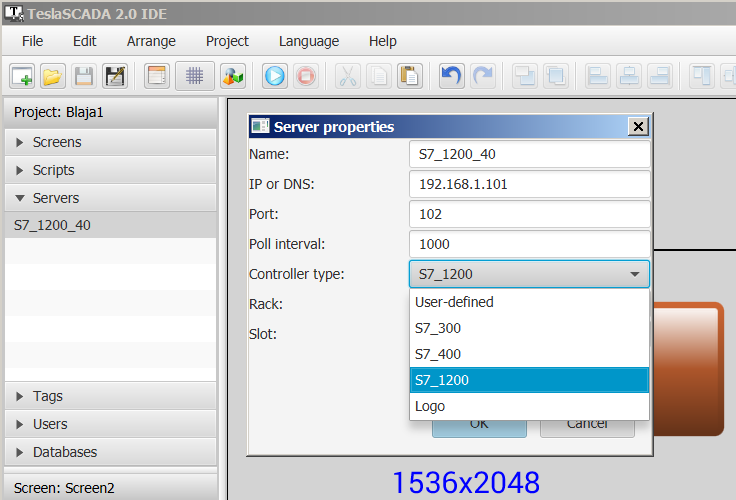Screen dimensions: 736x500
Task: Click the align top edges icon
Action: pos(702,76)
